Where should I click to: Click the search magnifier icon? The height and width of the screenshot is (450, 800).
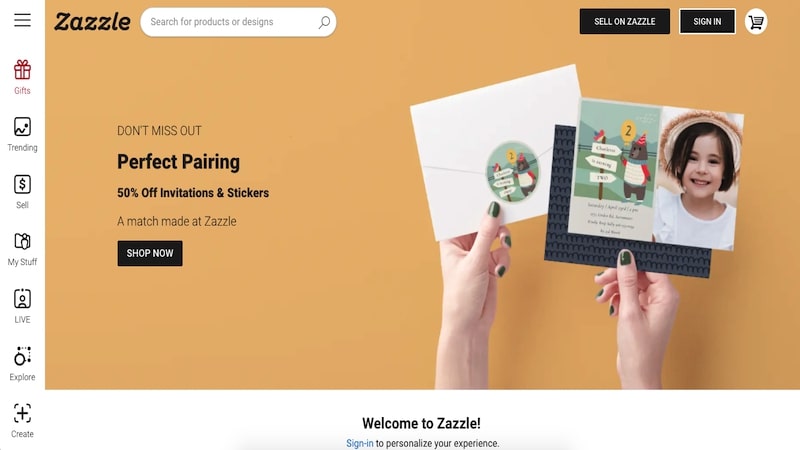click(324, 22)
